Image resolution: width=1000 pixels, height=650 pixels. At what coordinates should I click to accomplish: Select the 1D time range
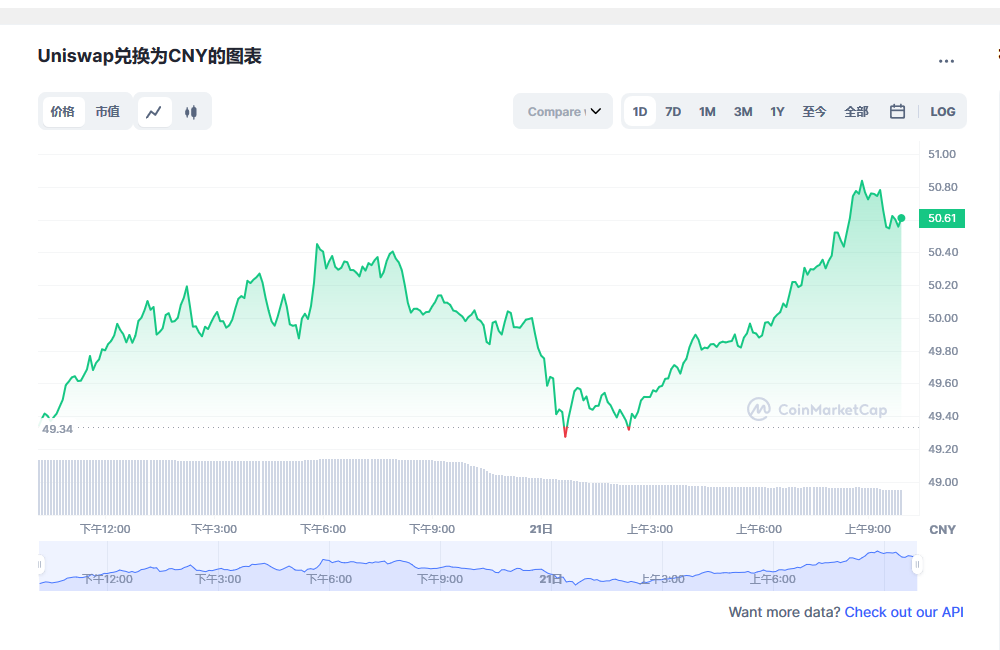pos(640,112)
